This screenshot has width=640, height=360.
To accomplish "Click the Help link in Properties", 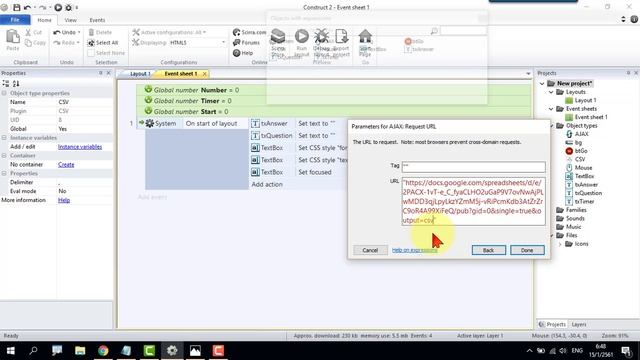I will pos(64,200).
